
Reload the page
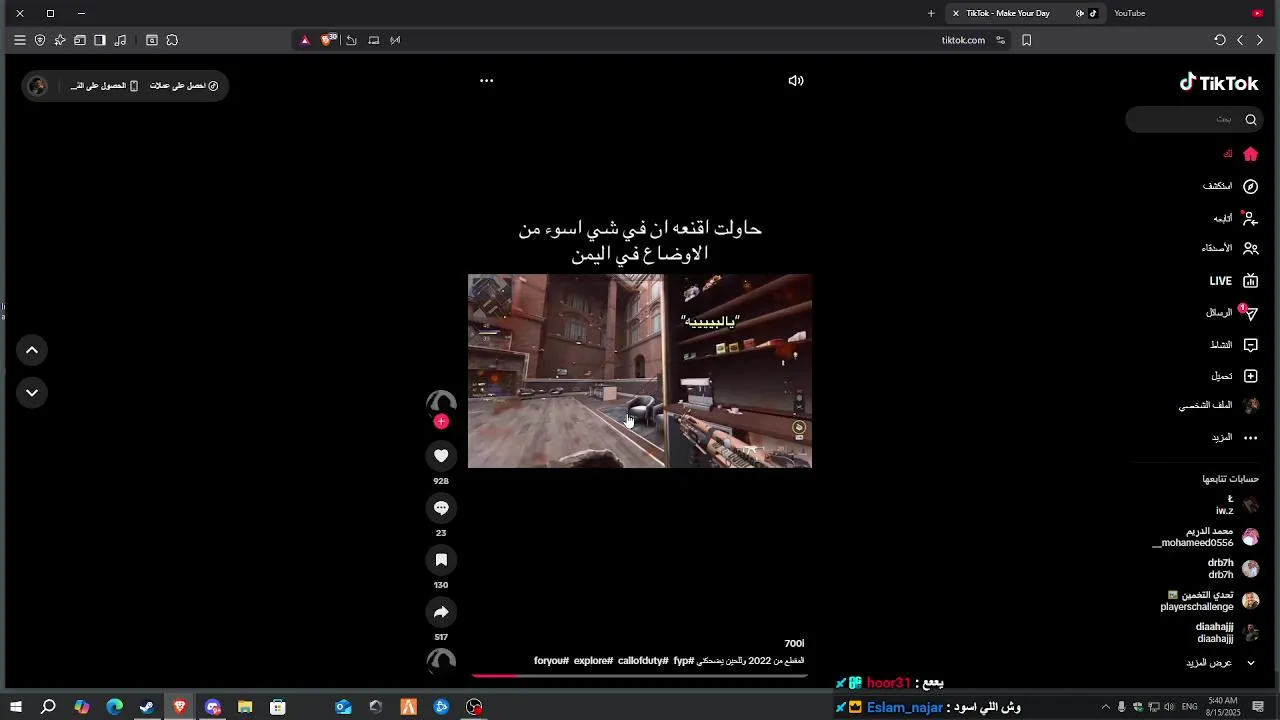pos(1220,40)
